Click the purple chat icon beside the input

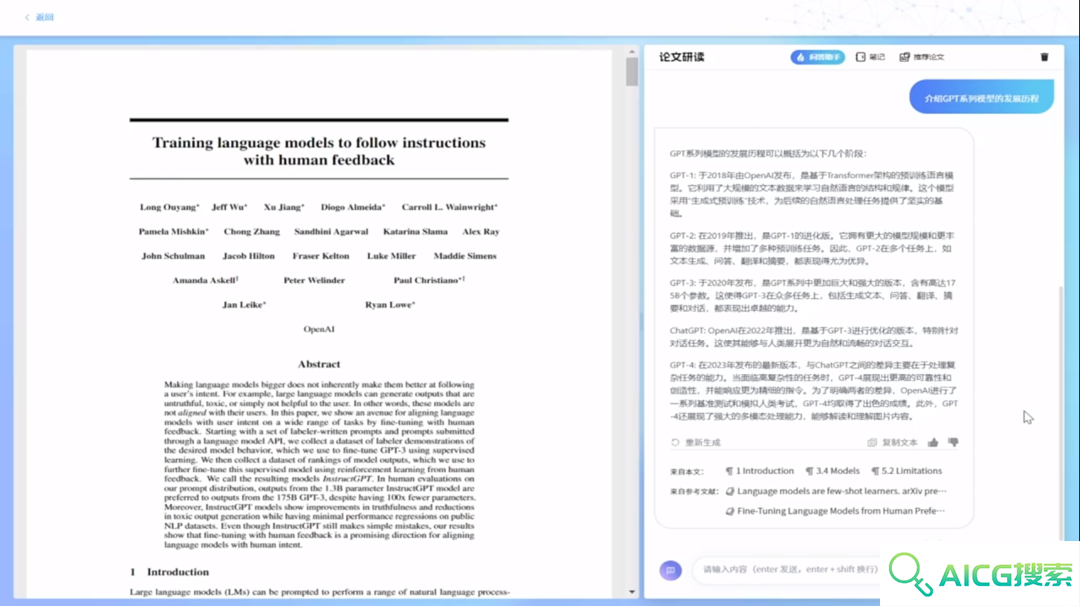tap(670, 570)
